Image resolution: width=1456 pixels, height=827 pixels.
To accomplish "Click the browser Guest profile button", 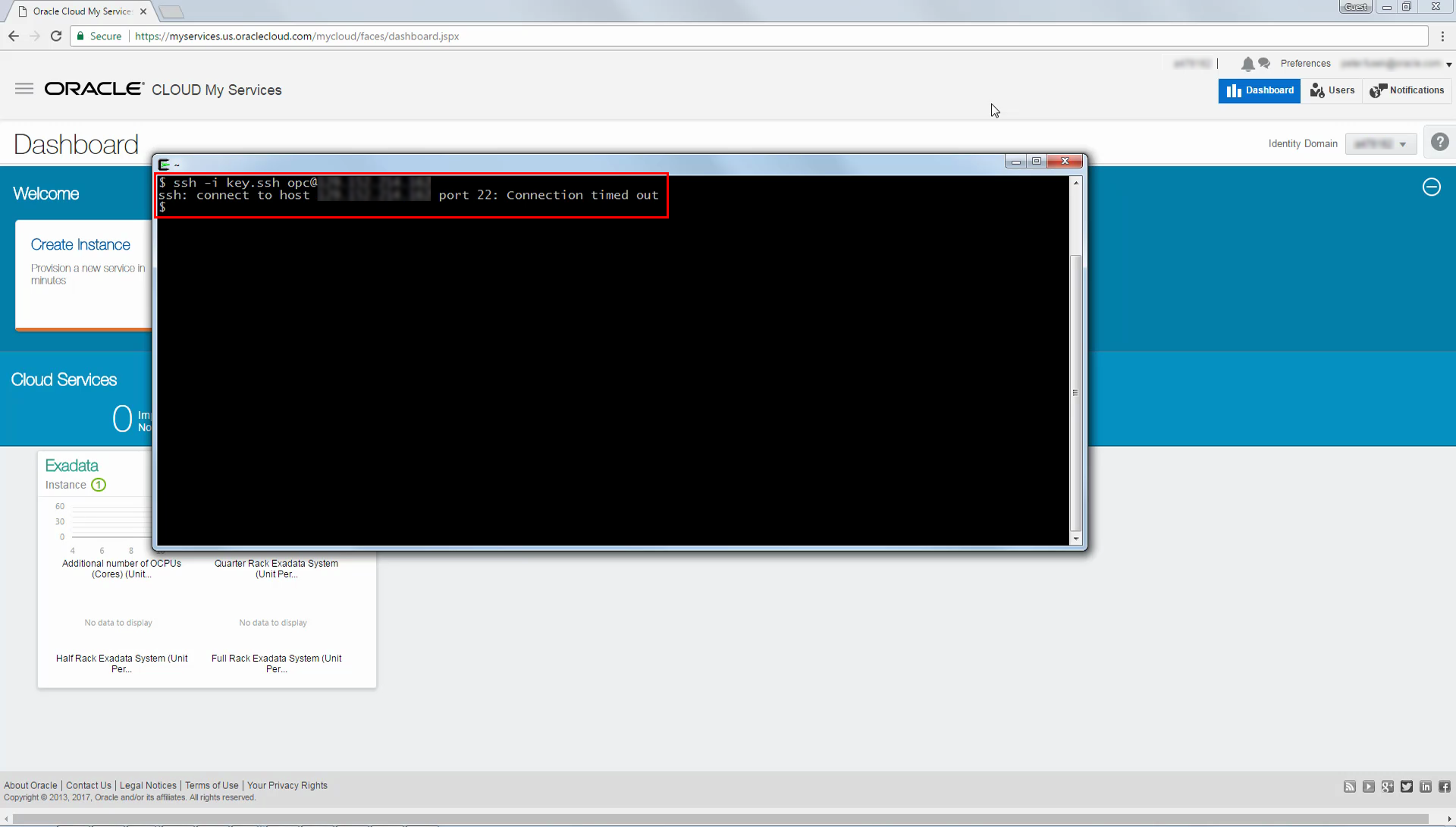I will (1356, 7).
